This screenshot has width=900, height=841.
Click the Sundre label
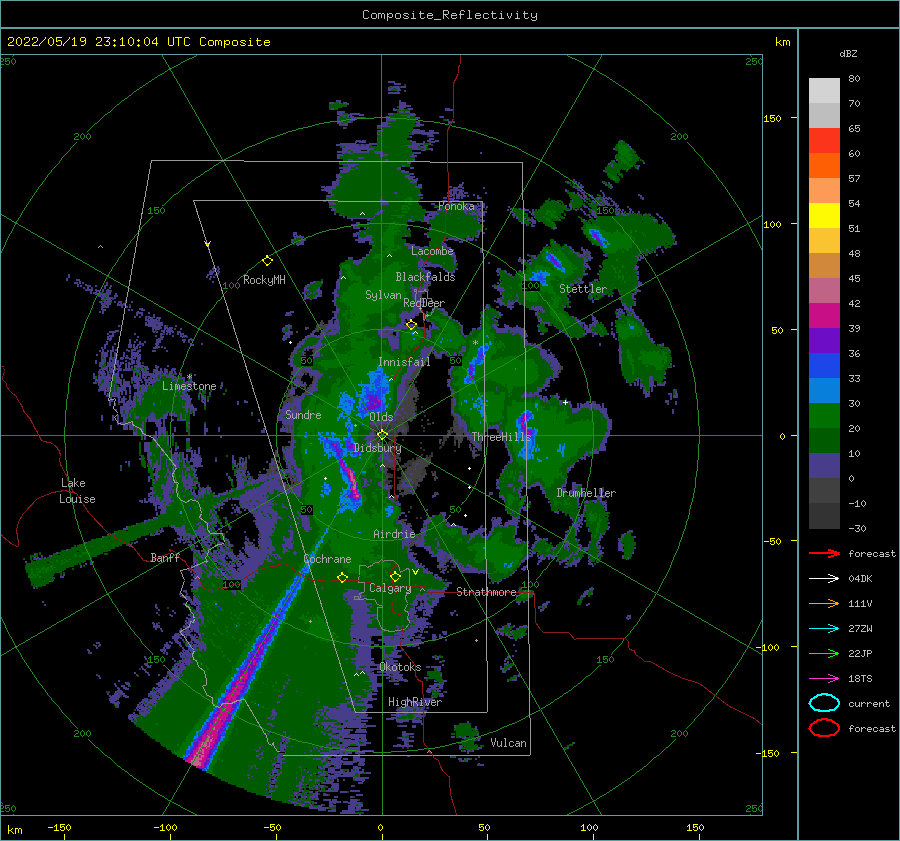(x=303, y=414)
